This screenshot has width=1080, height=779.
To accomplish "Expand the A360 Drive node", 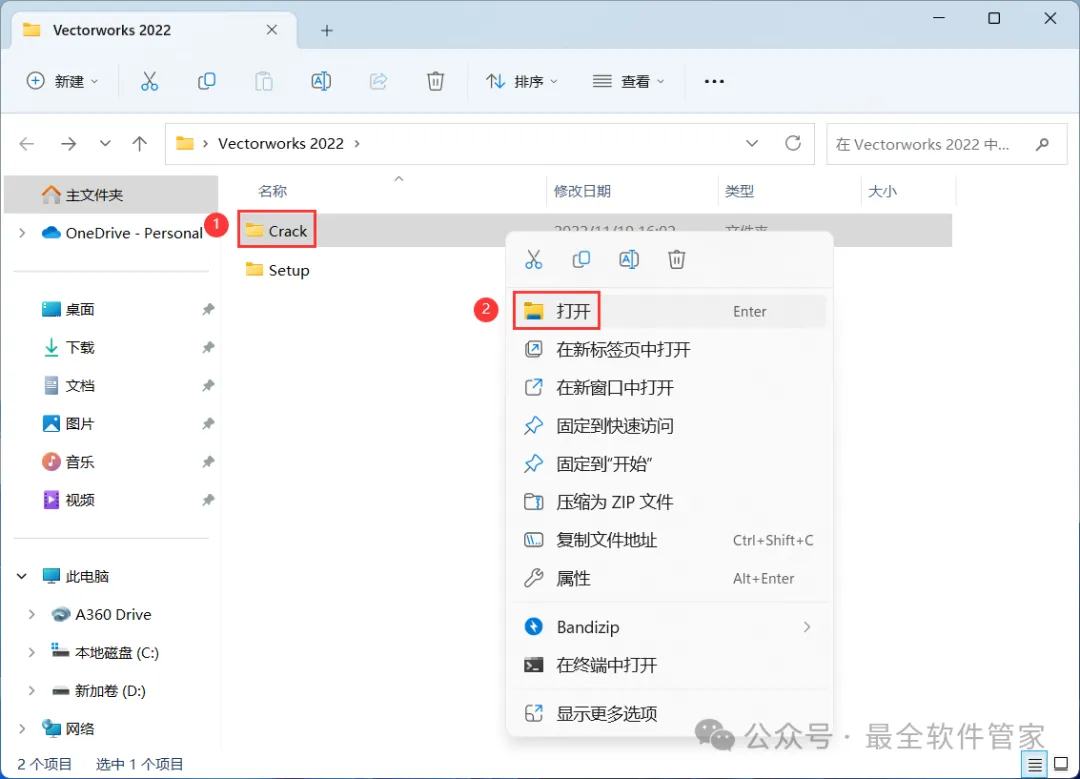I will tap(32, 614).
